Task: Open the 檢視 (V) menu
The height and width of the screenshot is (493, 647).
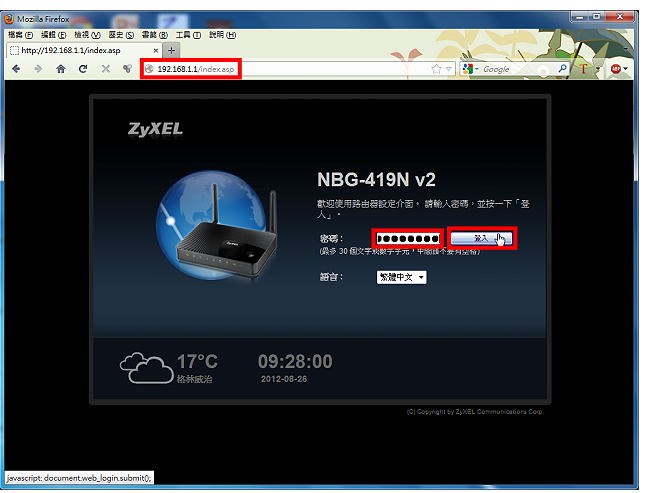Action: coord(87,35)
